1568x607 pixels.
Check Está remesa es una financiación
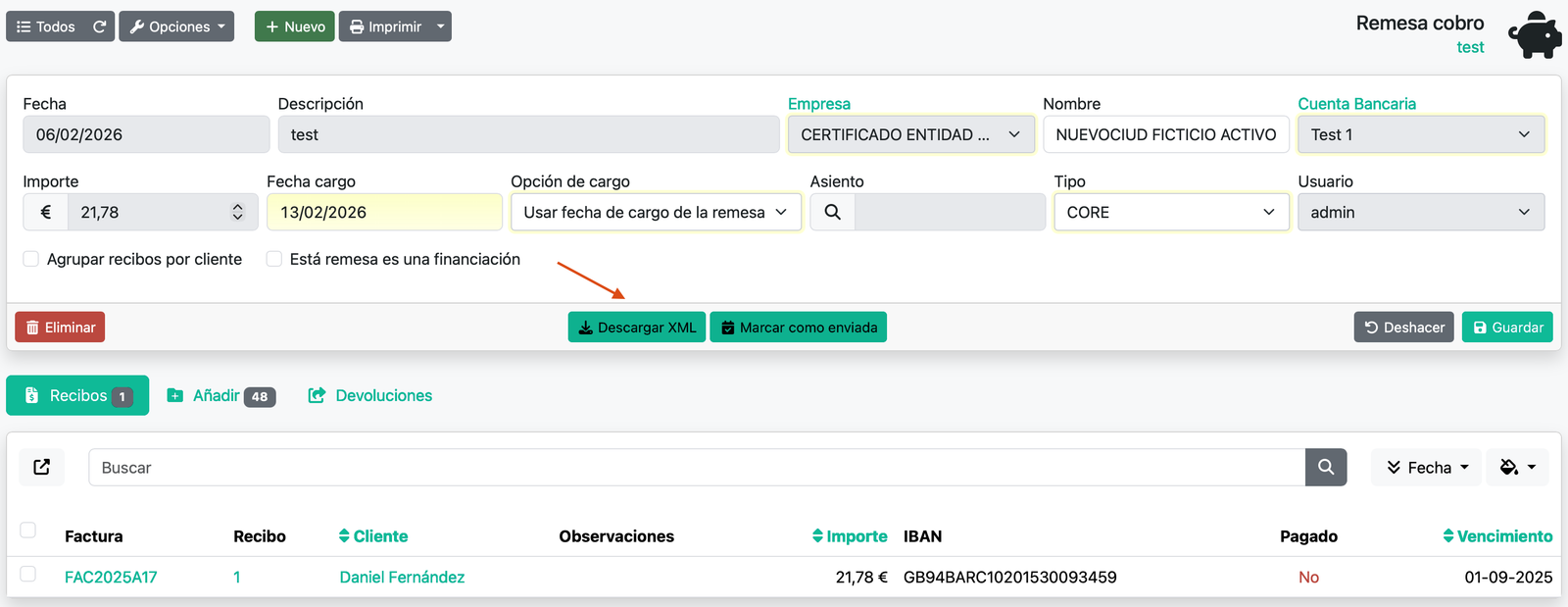pos(274,259)
